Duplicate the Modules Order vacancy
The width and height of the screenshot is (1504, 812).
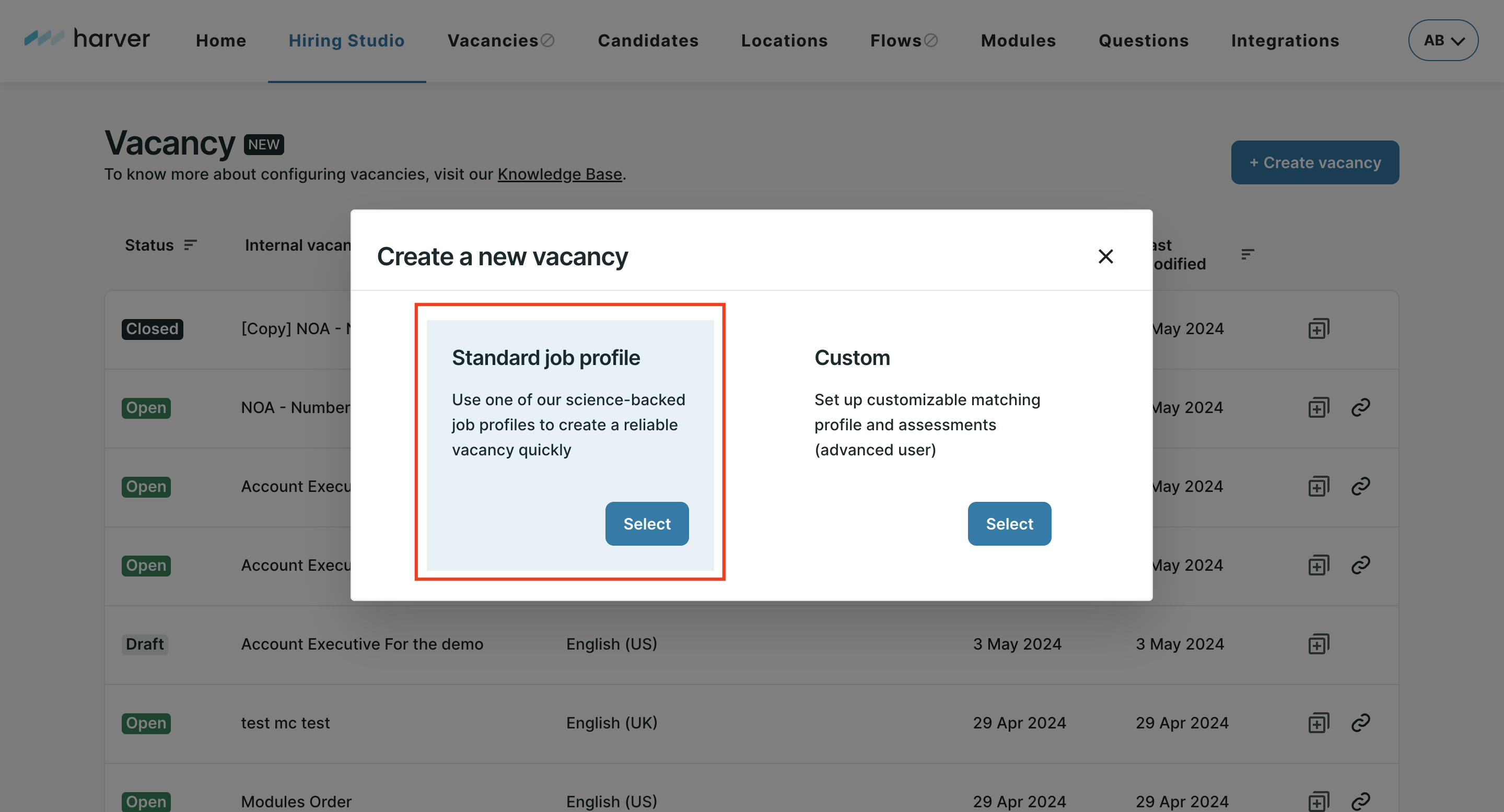(1319, 802)
